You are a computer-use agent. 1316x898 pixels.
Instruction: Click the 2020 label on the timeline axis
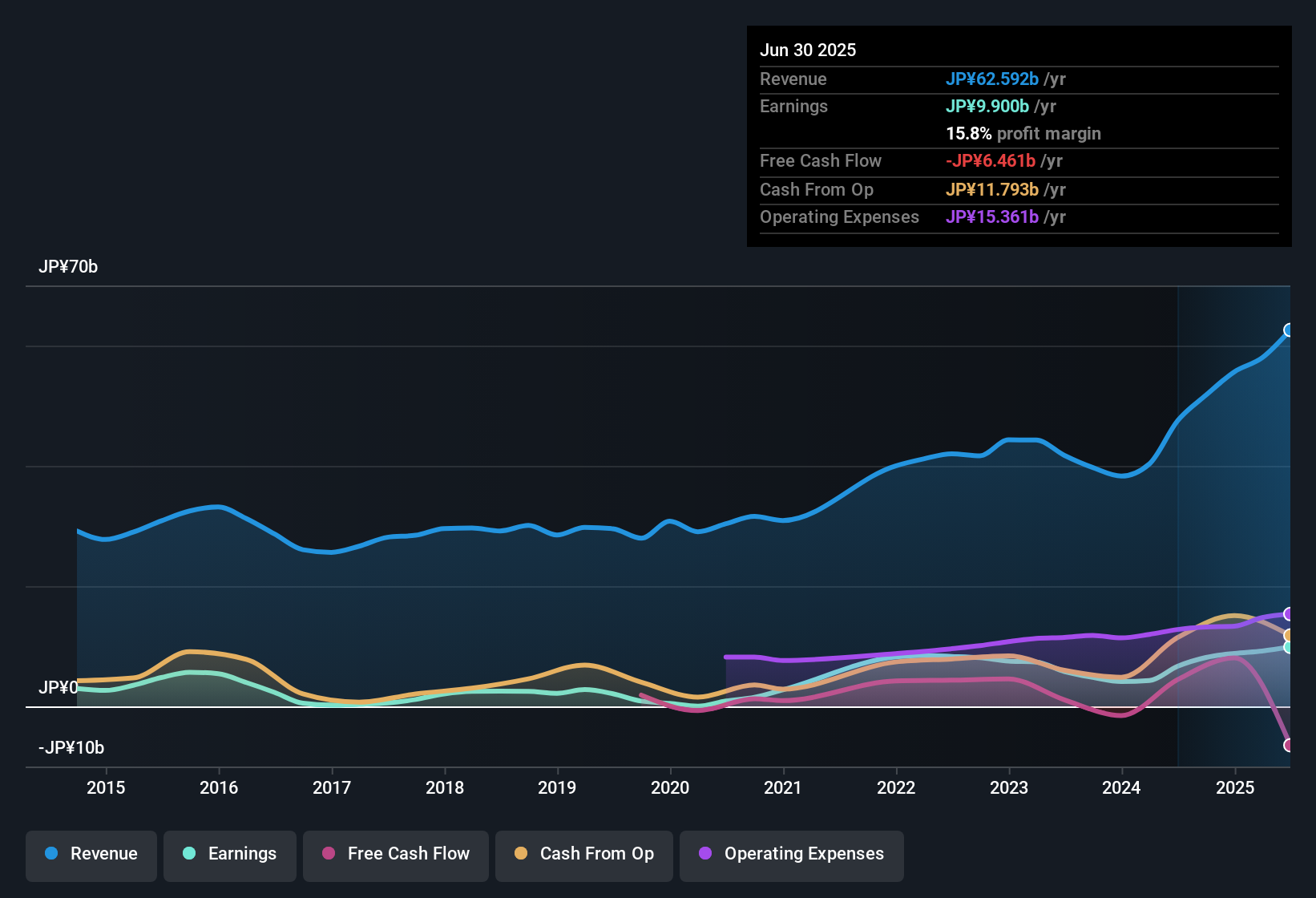(671, 788)
